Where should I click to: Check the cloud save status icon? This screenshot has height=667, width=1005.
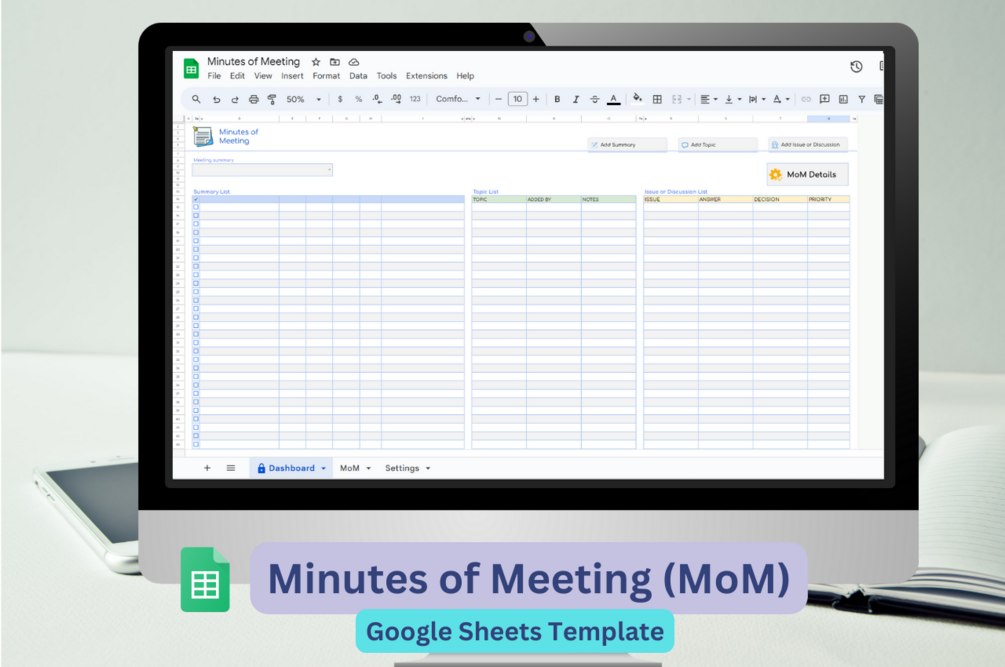pyautogui.click(x=354, y=62)
